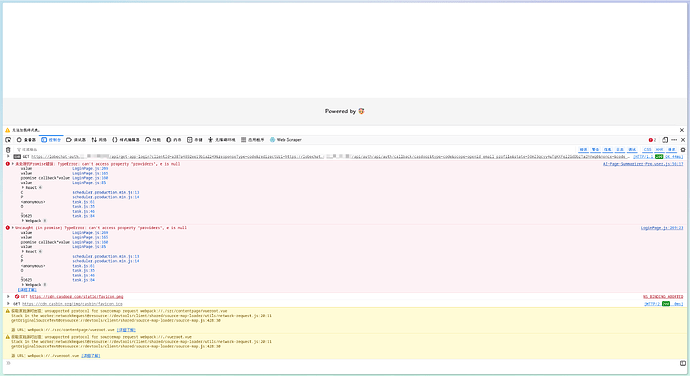
Task: Click the Powered by logo icon
Action: pyautogui.click(x=361, y=111)
